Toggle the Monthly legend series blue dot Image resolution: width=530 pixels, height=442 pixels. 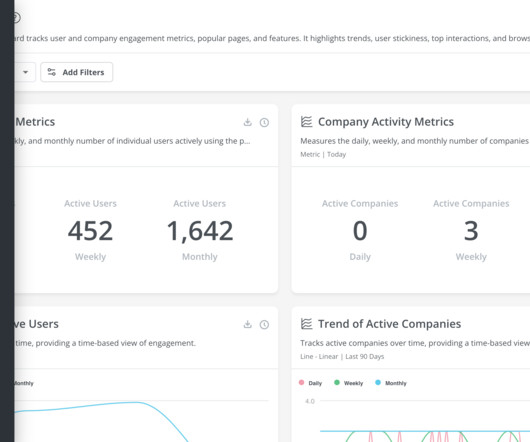pyautogui.click(x=378, y=383)
